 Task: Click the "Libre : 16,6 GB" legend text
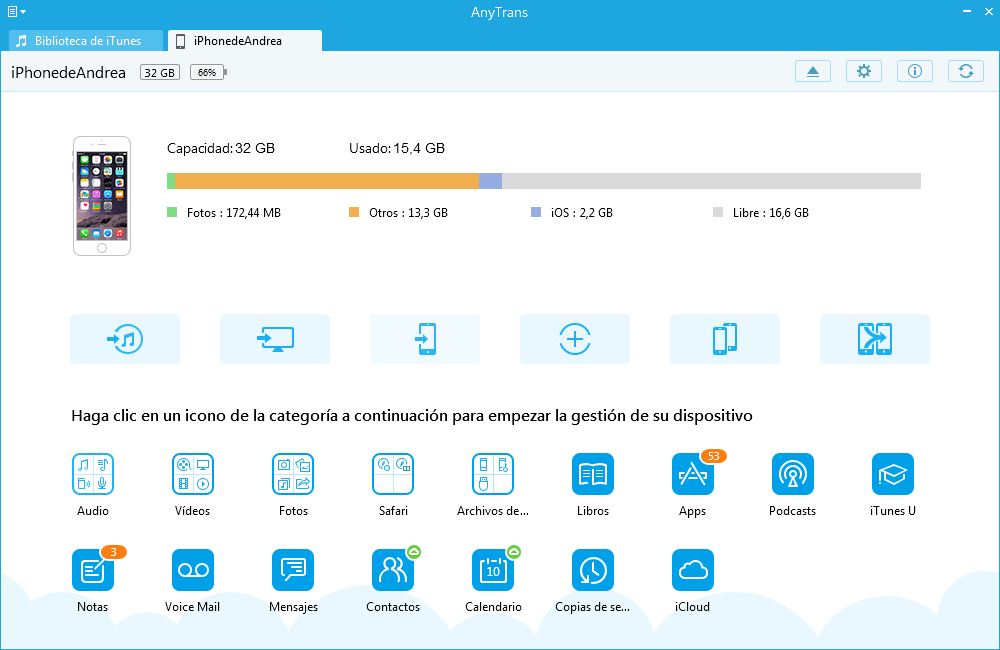tap(770, 213)
